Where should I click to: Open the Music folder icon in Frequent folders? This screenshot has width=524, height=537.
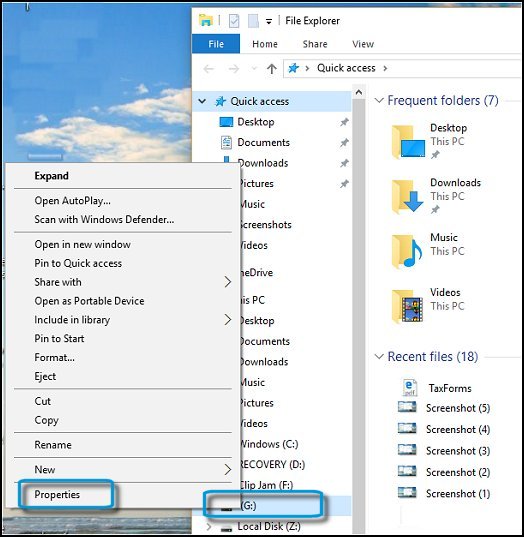pyautogui.click(x=407, y=251)
